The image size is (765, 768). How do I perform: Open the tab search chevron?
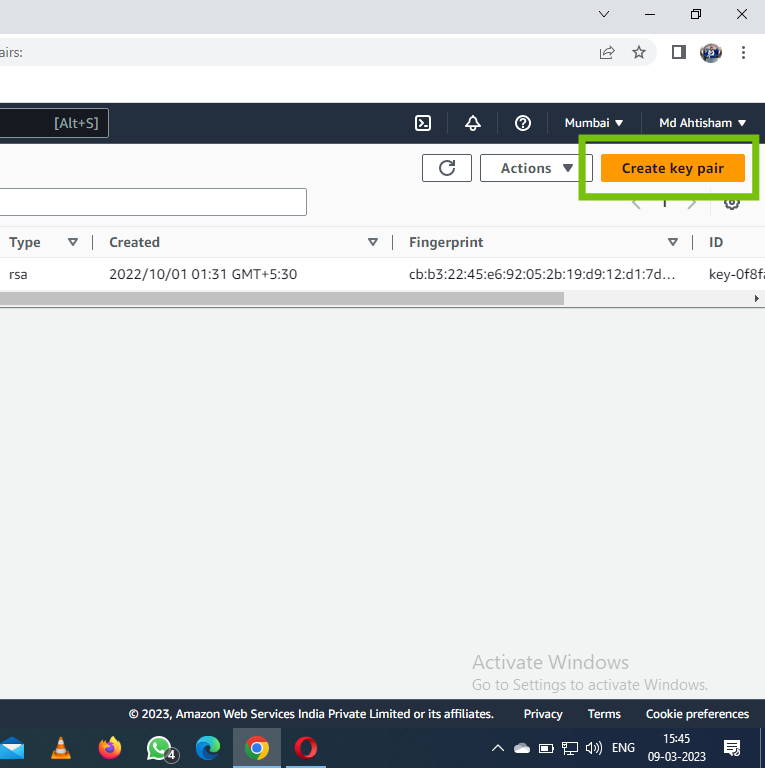coord(604,14)
